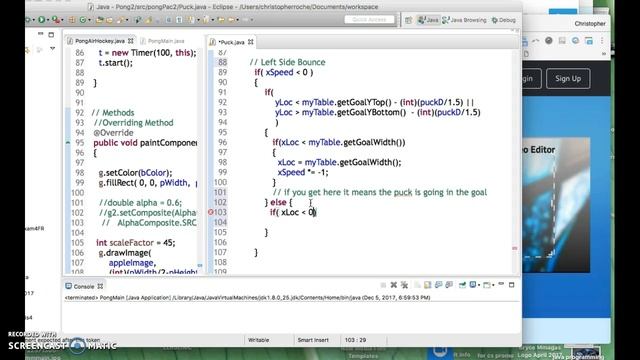Select the PongAirHockey.java editor tab
Image resolution: width=640 pixels, height=360 pixels.
[x=100, y=41]
